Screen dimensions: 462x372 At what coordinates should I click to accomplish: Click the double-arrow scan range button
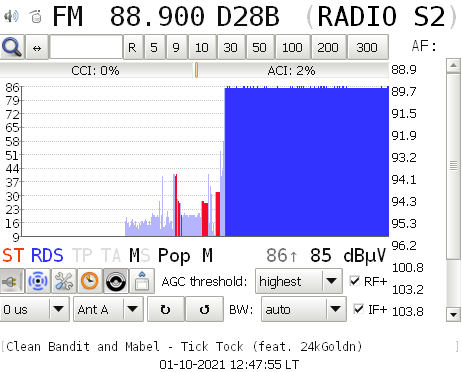coord(37,47)
